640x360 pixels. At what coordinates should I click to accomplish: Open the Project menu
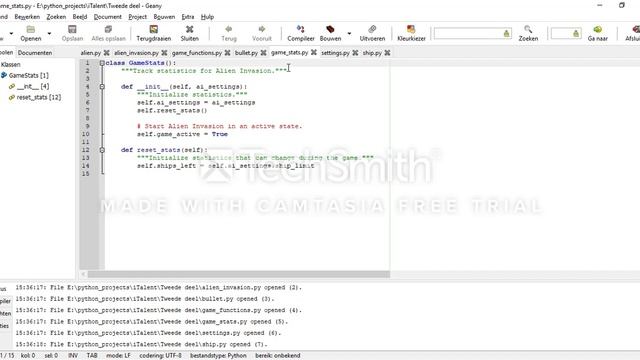137,17
